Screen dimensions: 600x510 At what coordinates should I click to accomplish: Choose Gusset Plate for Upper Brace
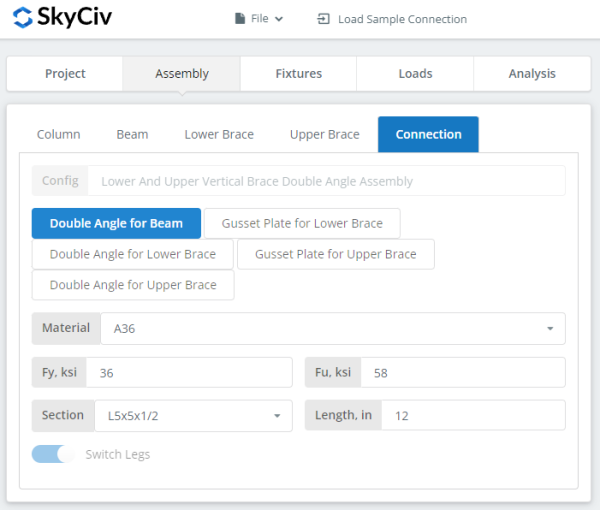pos(335,254)
